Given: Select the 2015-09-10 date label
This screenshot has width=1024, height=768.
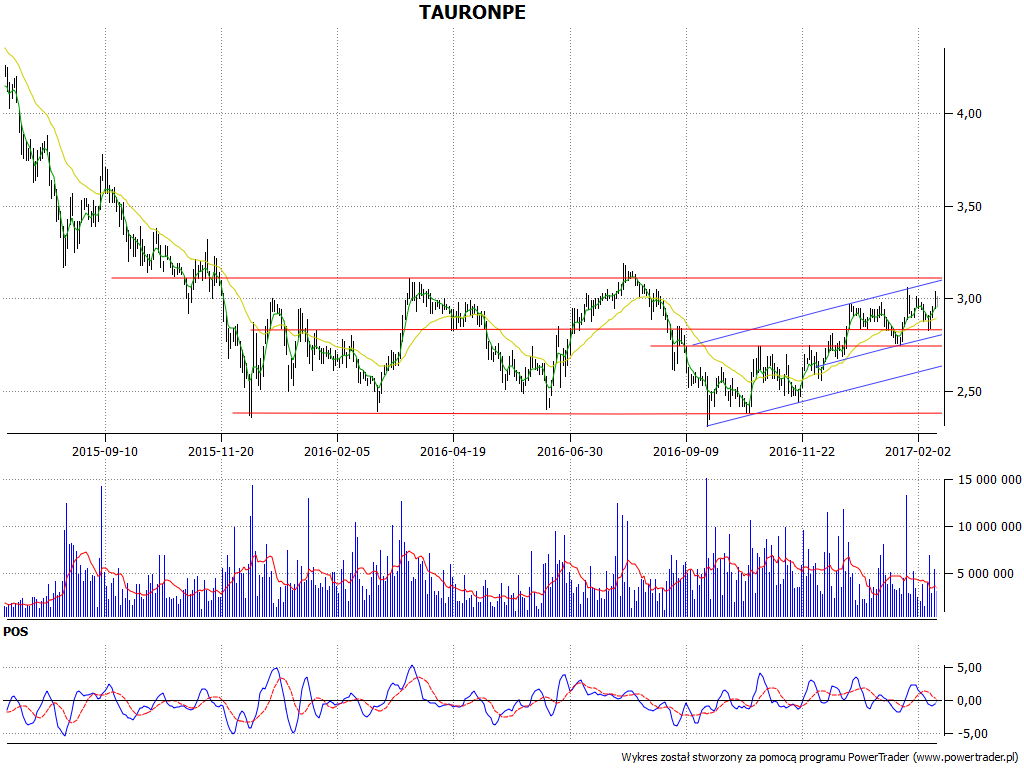Looking at the screenshot, I should tap(105, 451).
